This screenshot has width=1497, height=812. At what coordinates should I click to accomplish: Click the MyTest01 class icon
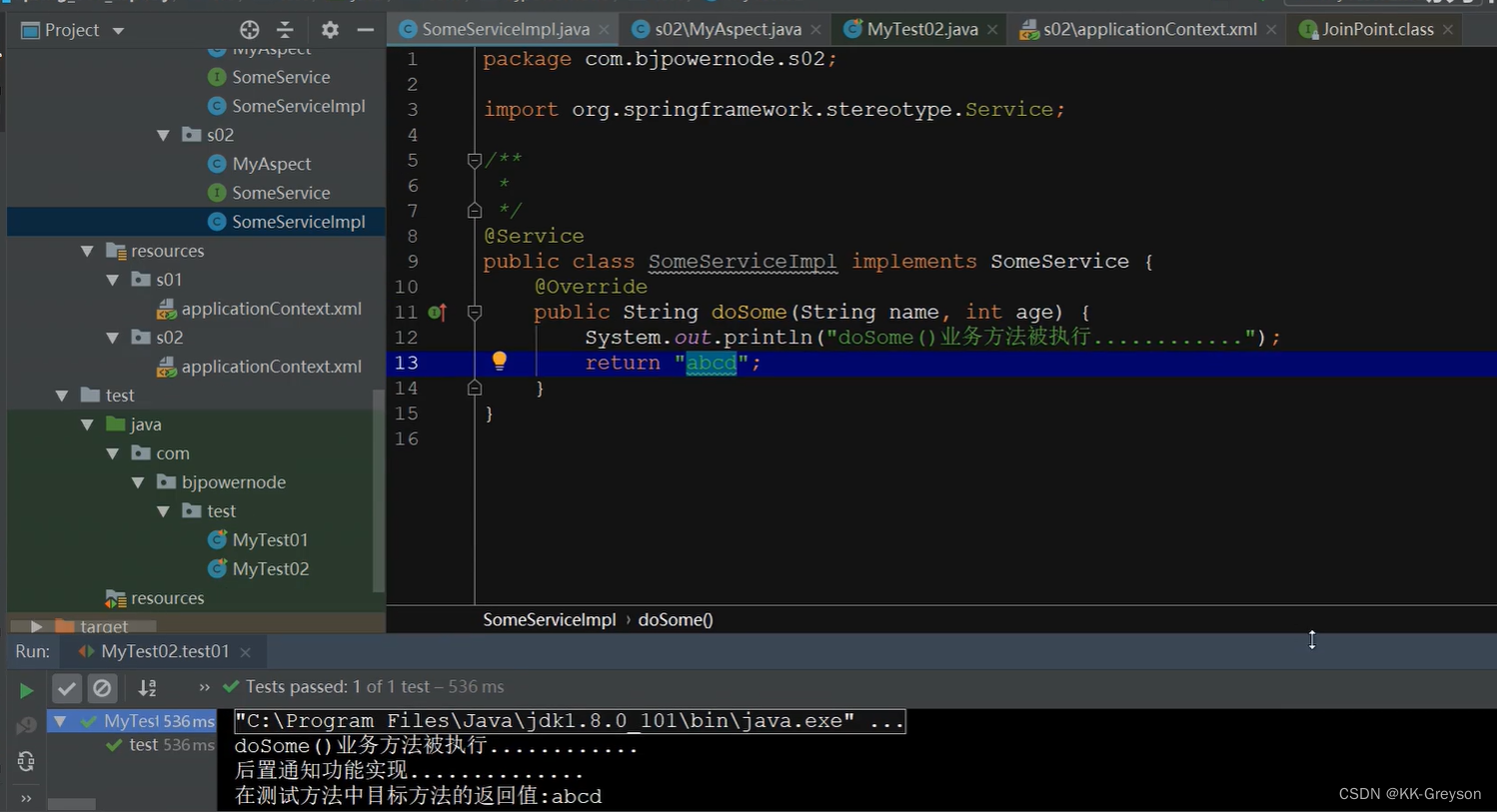click(x=217, y=540)
